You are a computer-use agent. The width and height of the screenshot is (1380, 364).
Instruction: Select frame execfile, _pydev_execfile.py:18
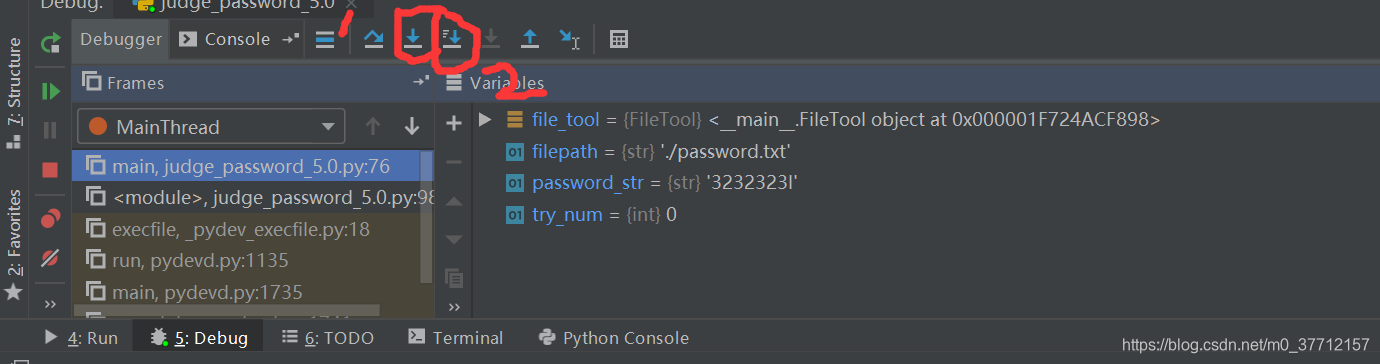pyautogui.click(x=246, y=229)
